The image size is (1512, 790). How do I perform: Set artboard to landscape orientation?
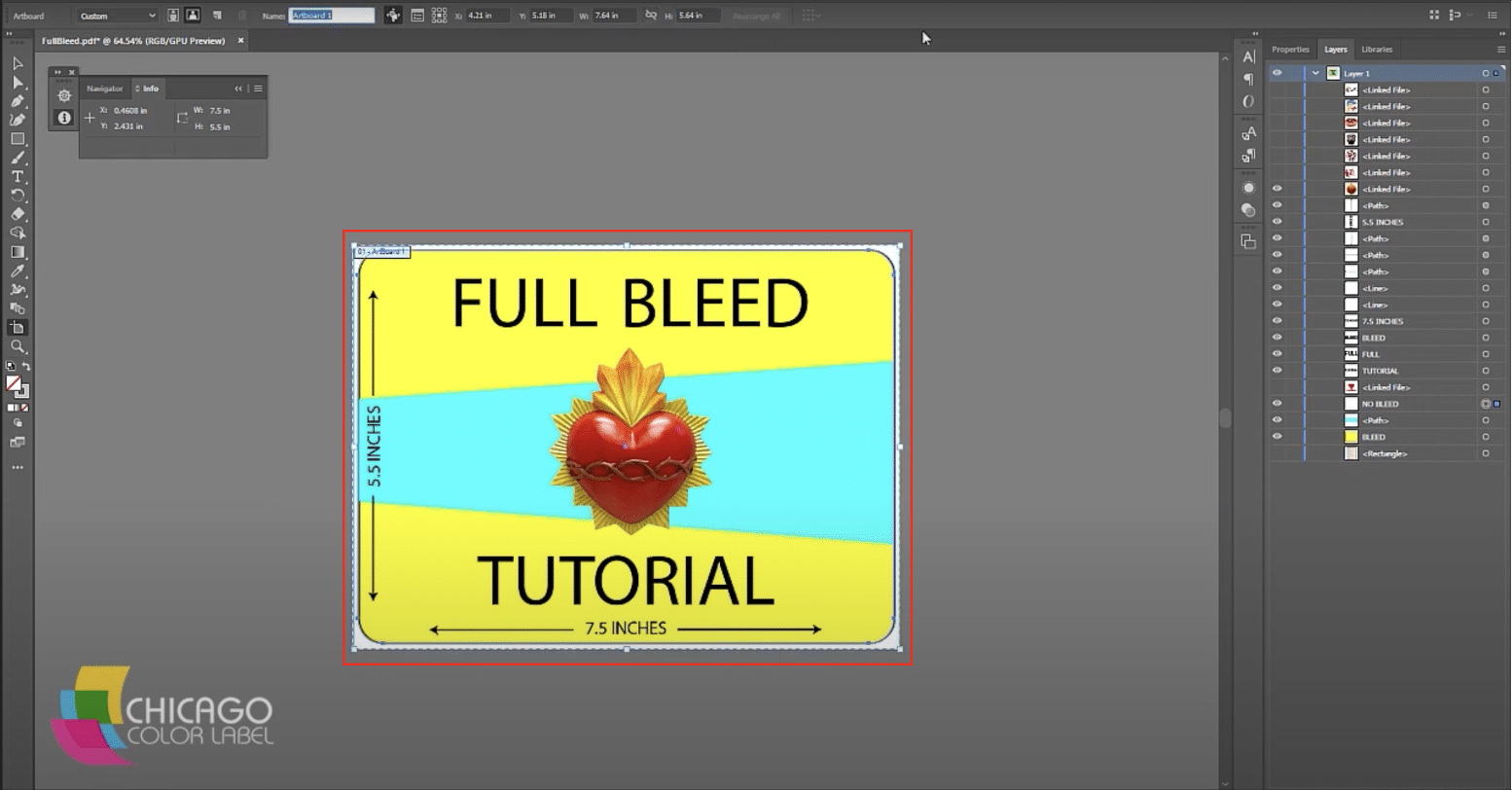coord(193,16)
